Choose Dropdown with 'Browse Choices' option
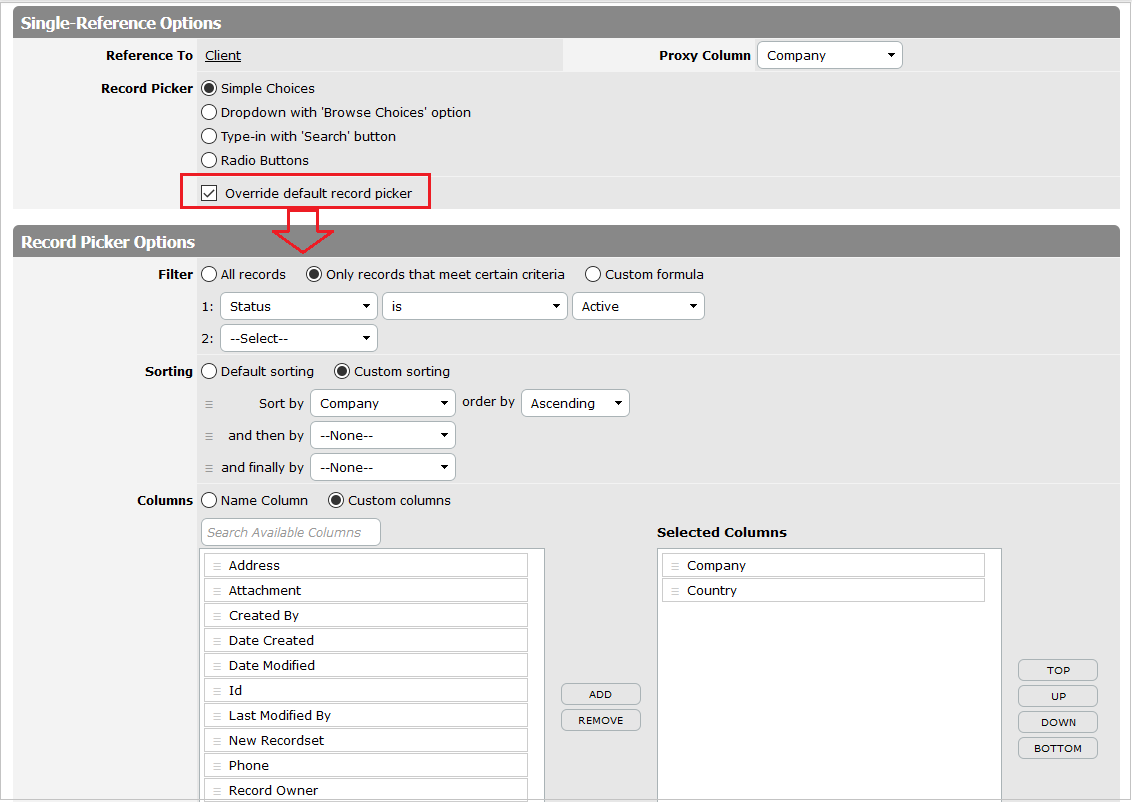1132x802 pixels. click(x=209, y=112)
